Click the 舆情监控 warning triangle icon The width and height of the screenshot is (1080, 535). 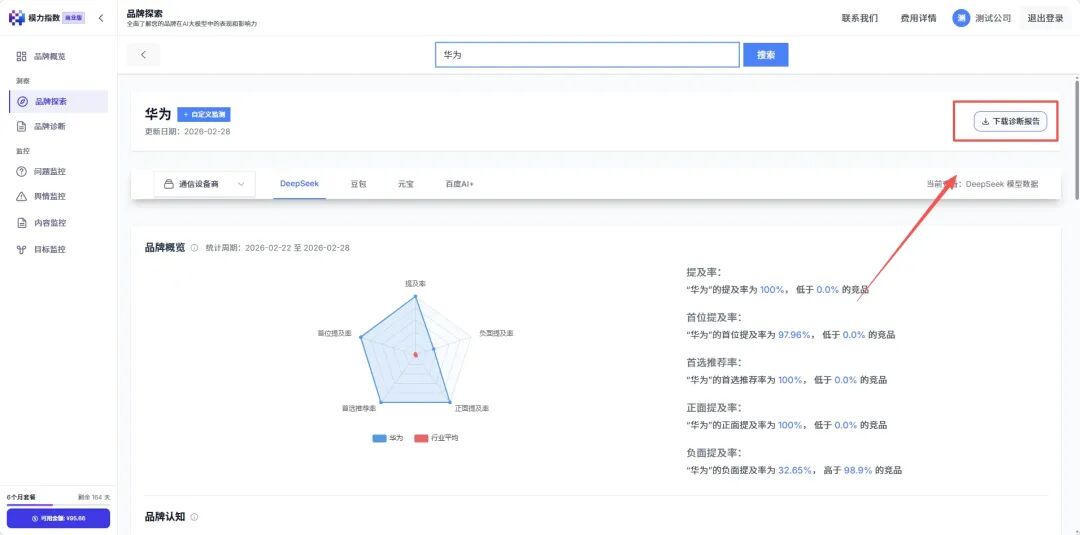pyautogui.click(x=21, y=197)
